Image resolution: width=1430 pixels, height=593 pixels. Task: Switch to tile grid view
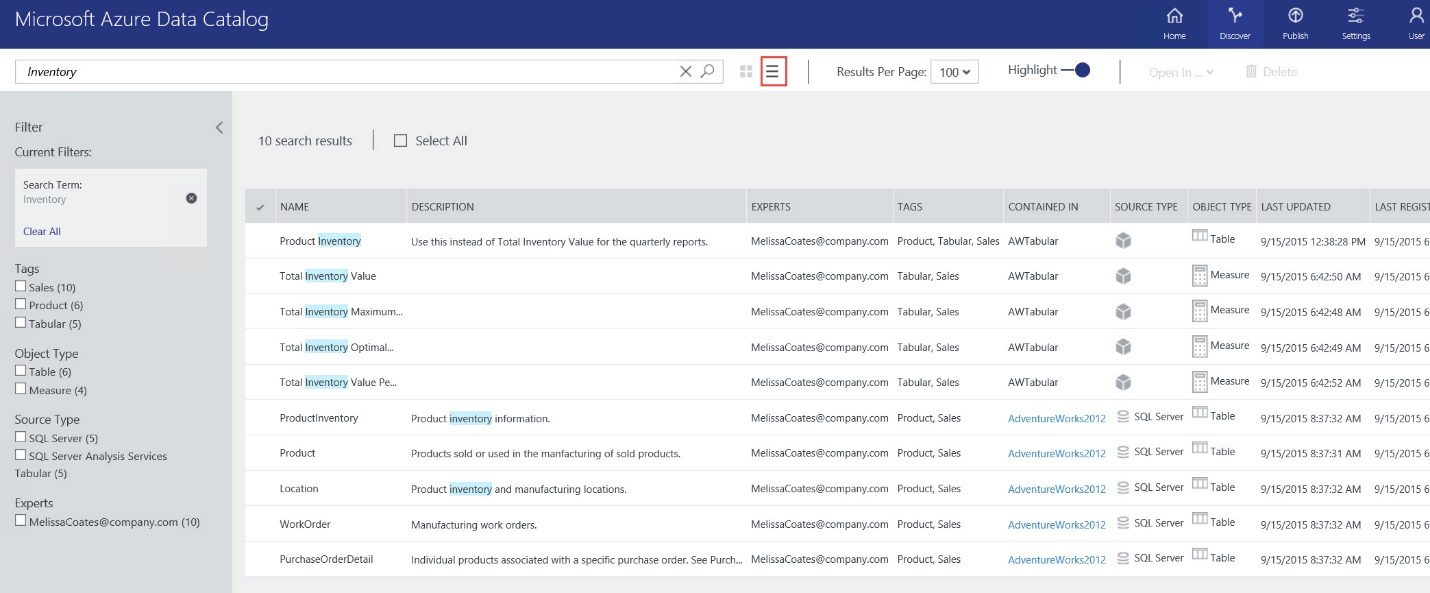(746, 71)
